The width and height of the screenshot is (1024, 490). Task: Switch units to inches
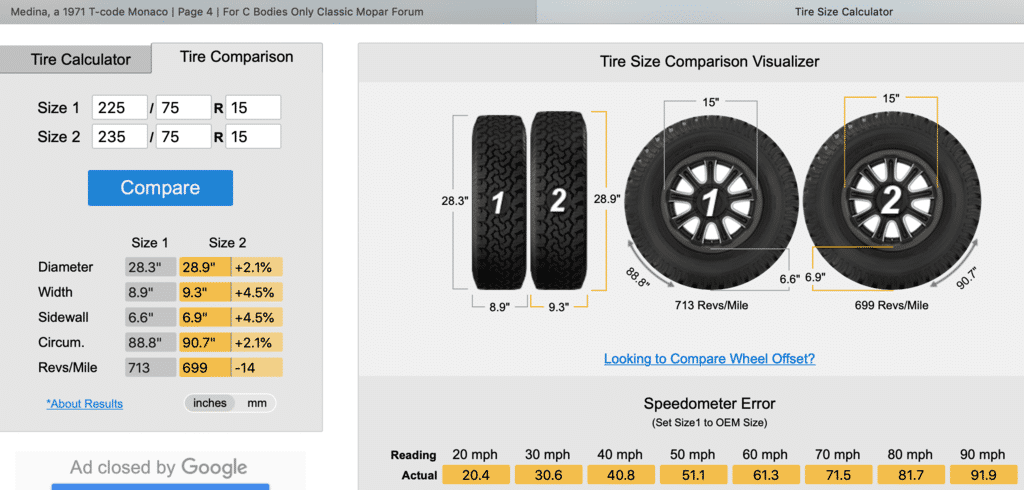210,403
